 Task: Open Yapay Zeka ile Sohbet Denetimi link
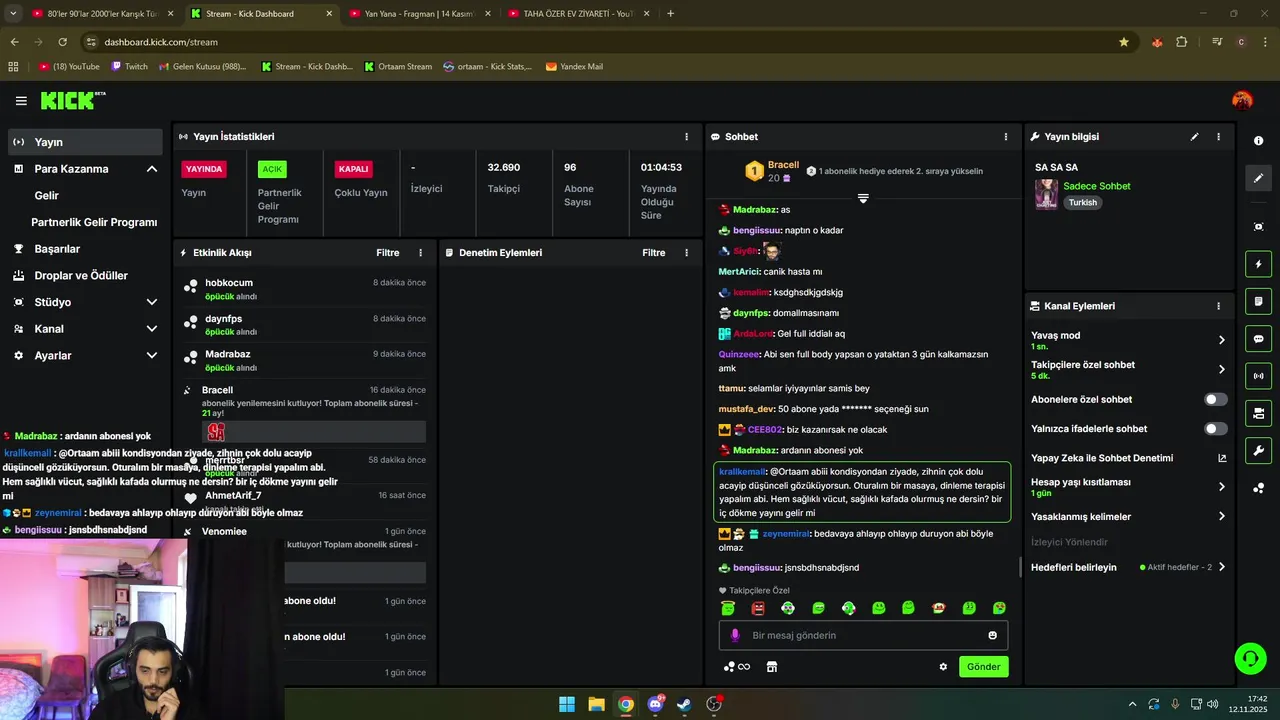[1128, 458]
